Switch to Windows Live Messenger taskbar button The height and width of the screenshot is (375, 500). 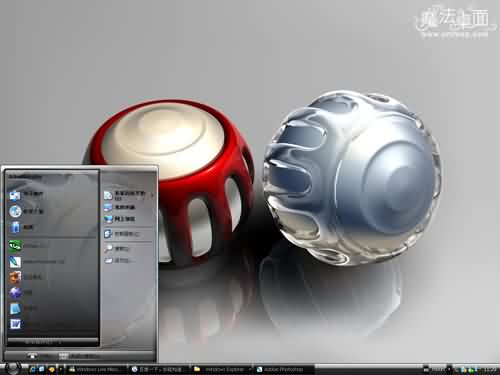96,369
